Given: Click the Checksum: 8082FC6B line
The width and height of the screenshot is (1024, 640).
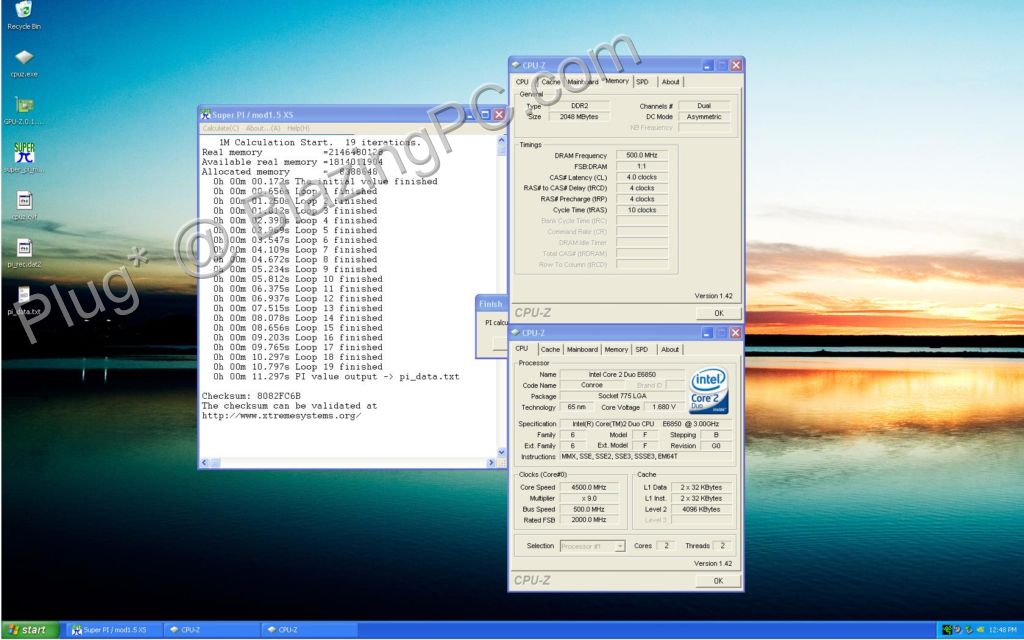Looking at the screenshot, I should coord(251,396).
